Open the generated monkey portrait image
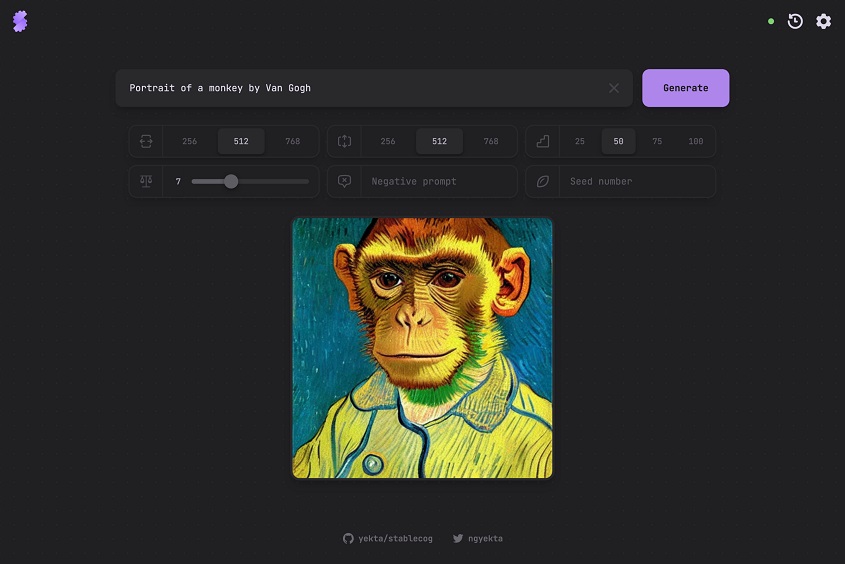The width and height of the screenshot is (845, 564). coord(422,348)
